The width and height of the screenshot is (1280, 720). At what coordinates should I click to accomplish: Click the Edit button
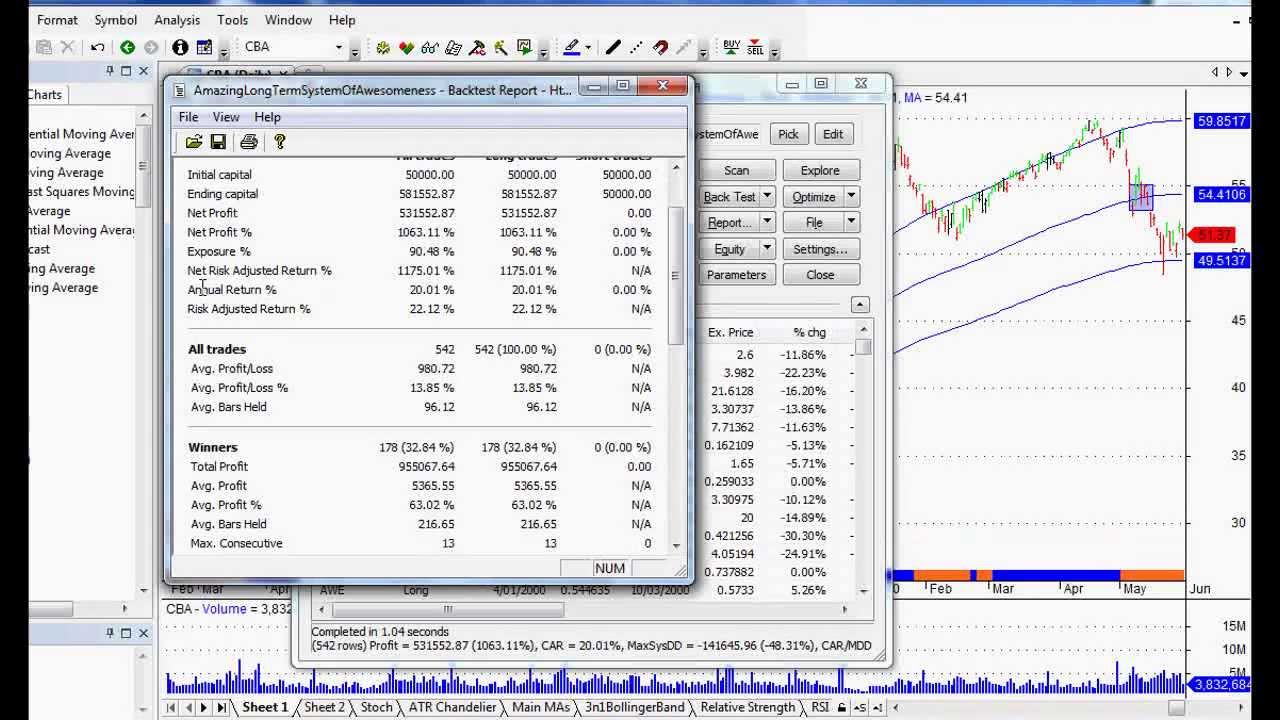click(833, 134)
